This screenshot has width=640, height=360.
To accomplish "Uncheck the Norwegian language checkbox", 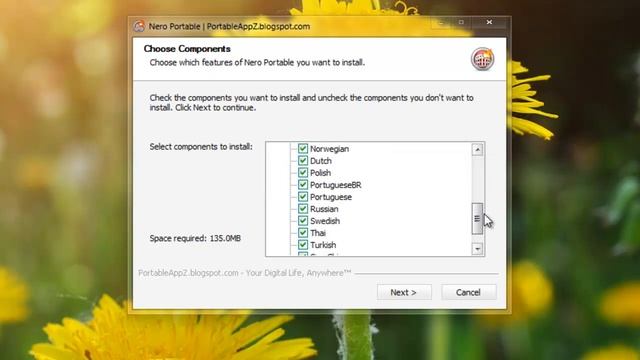I will pos(302,149).
